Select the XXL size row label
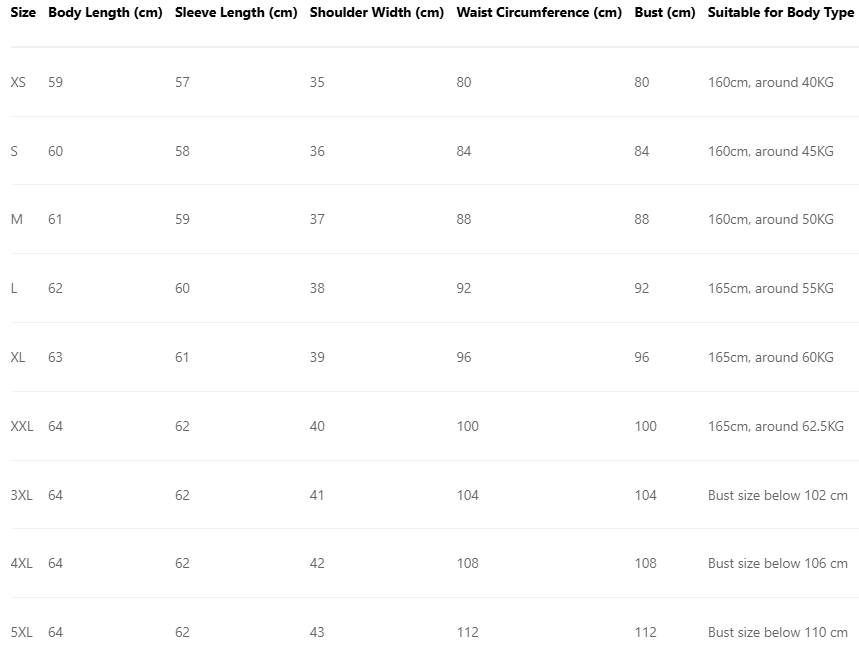859x649 pixels. pos(22,426)
